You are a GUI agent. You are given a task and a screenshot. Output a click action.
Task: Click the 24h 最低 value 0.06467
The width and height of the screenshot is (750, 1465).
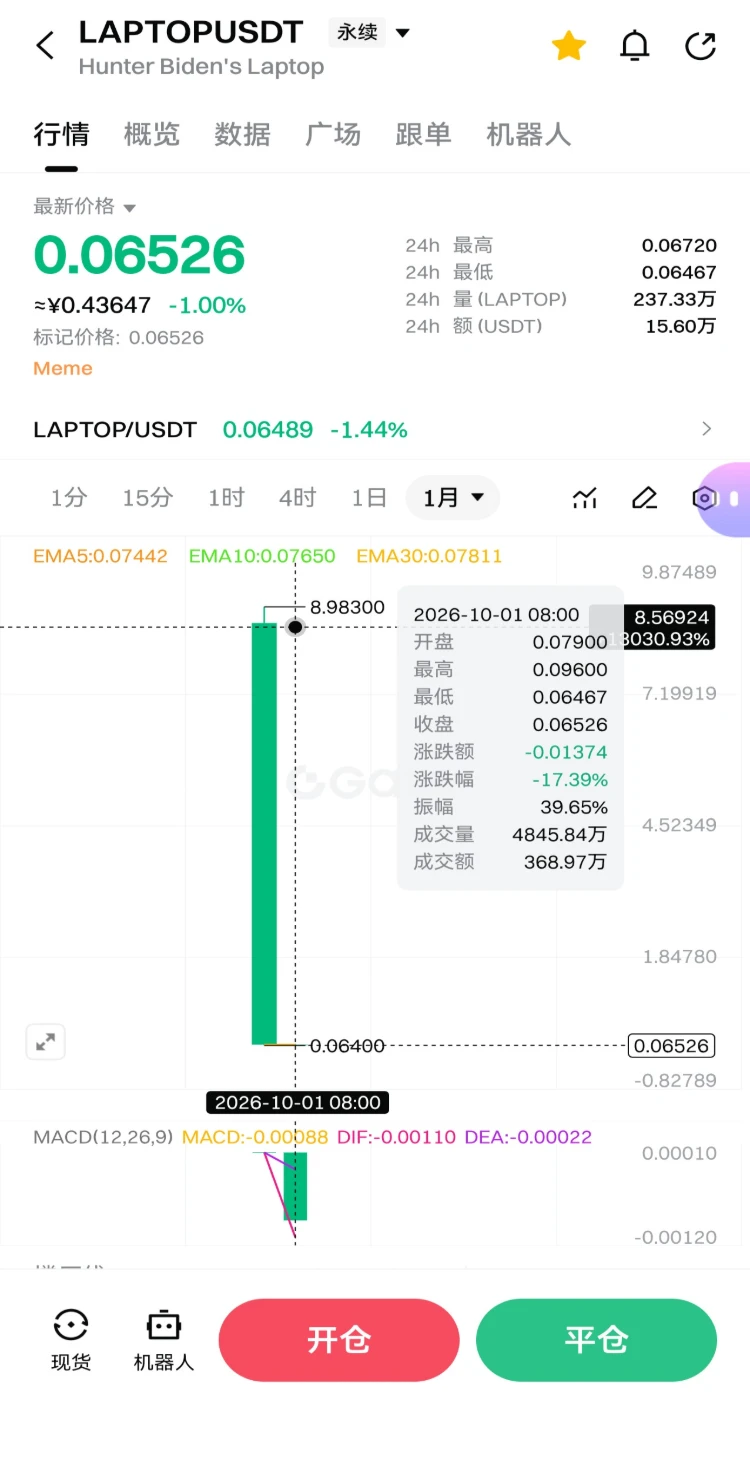click(x=679, y=272)
